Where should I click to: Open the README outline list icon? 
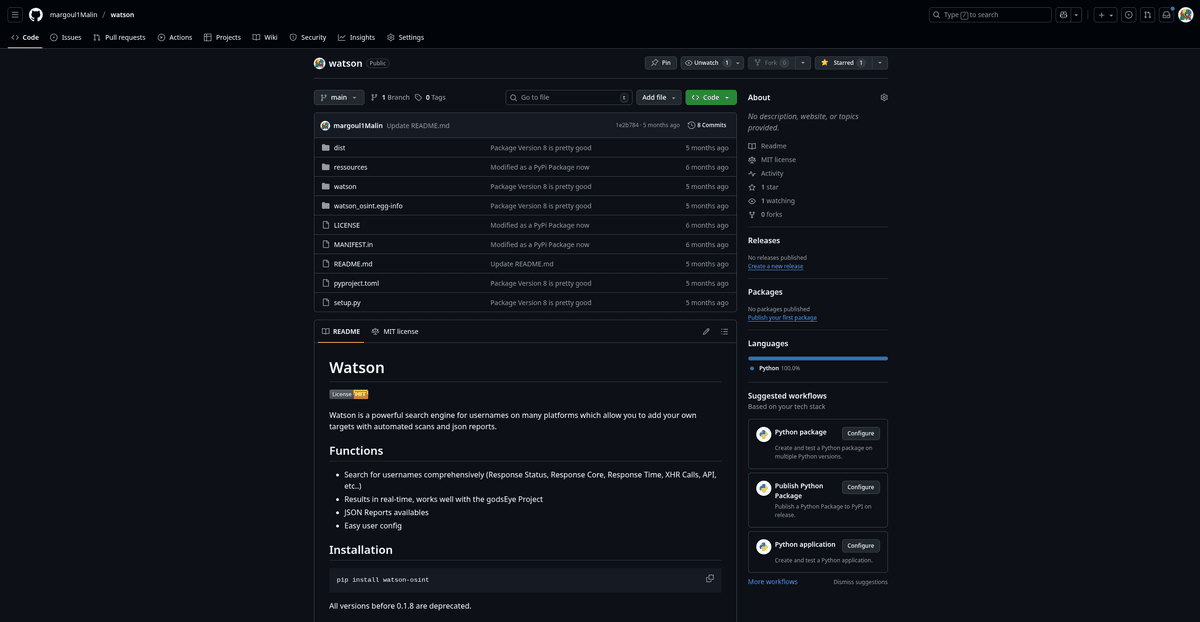[725, 331]
